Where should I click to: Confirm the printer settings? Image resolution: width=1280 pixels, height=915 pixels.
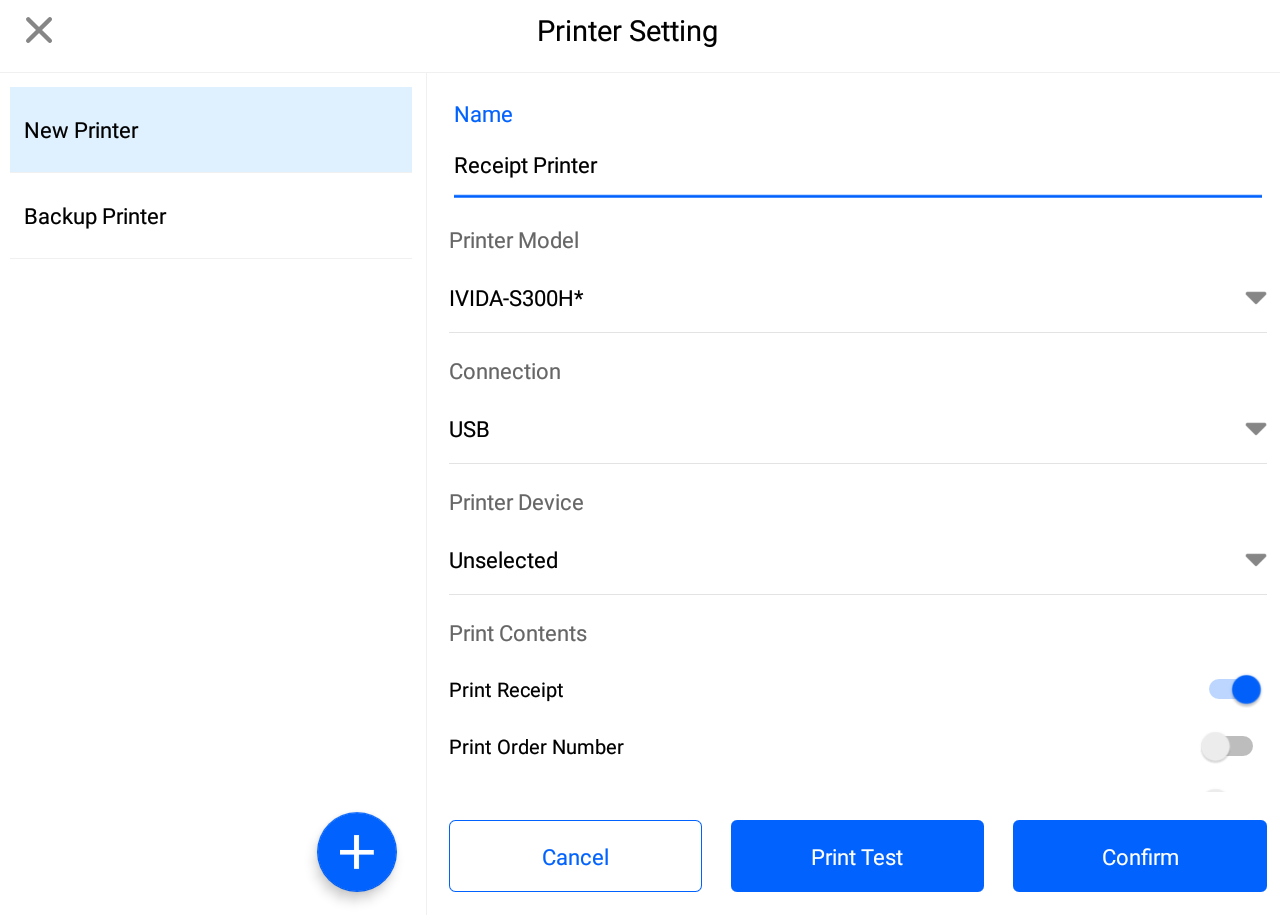[1139, 856]
